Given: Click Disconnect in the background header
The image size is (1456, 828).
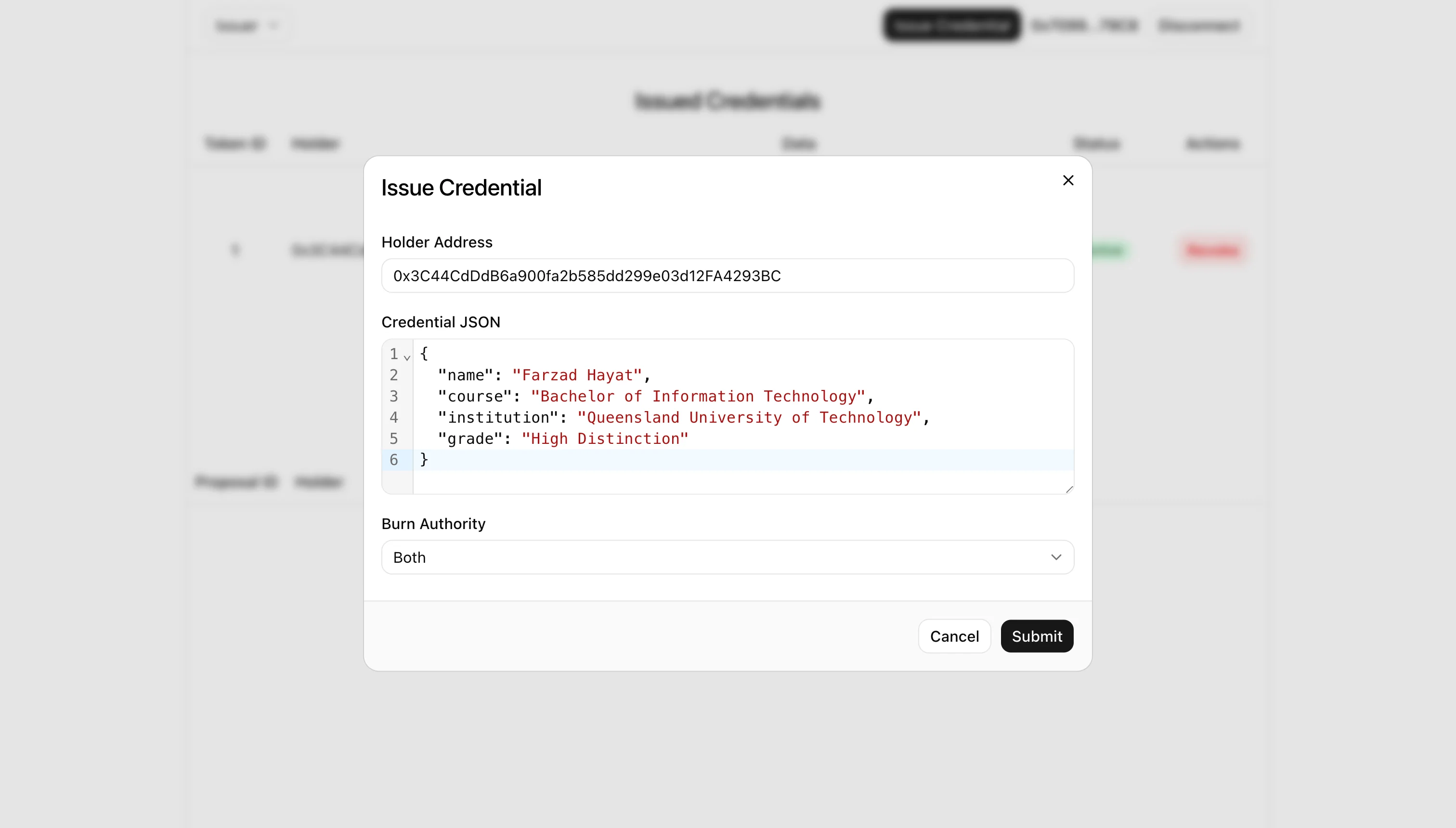Looking at the screenshot, I should [1199, 26].
